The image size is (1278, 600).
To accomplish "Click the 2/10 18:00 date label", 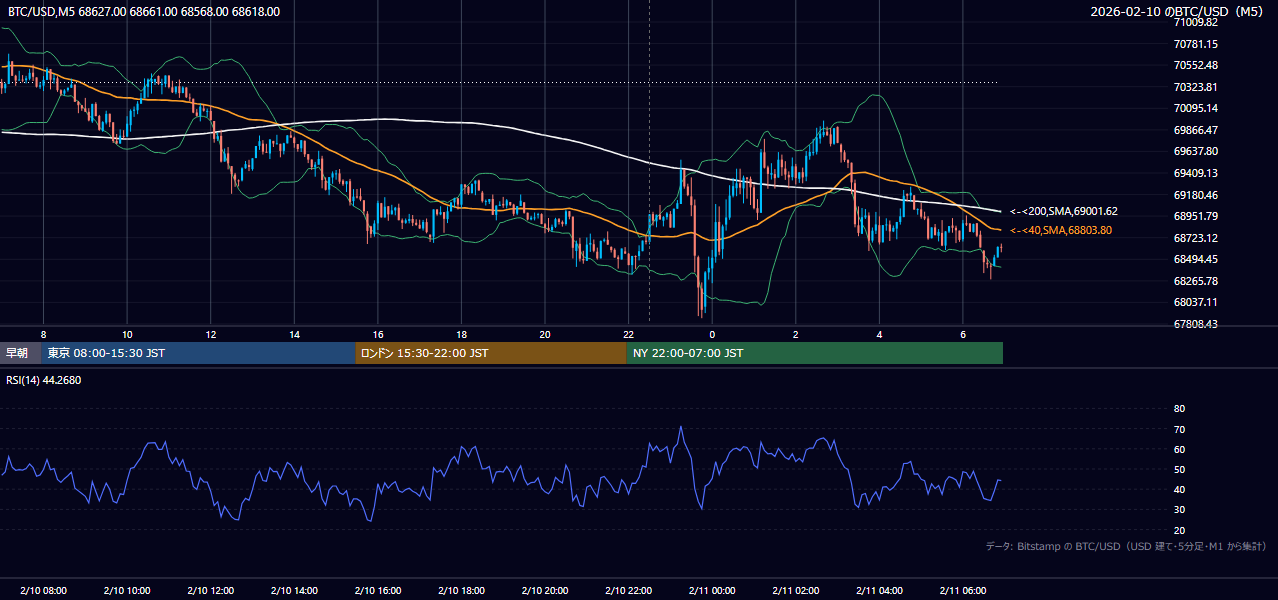I will [461, 590].
